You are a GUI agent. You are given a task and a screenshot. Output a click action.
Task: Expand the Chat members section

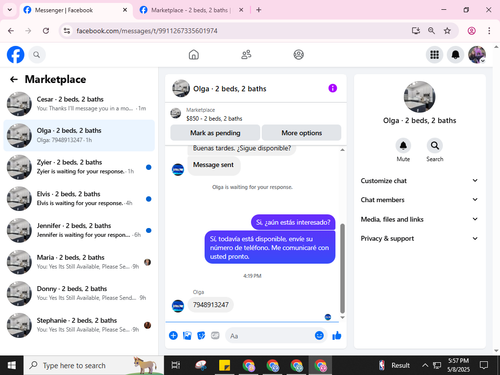tap(419, 200)
